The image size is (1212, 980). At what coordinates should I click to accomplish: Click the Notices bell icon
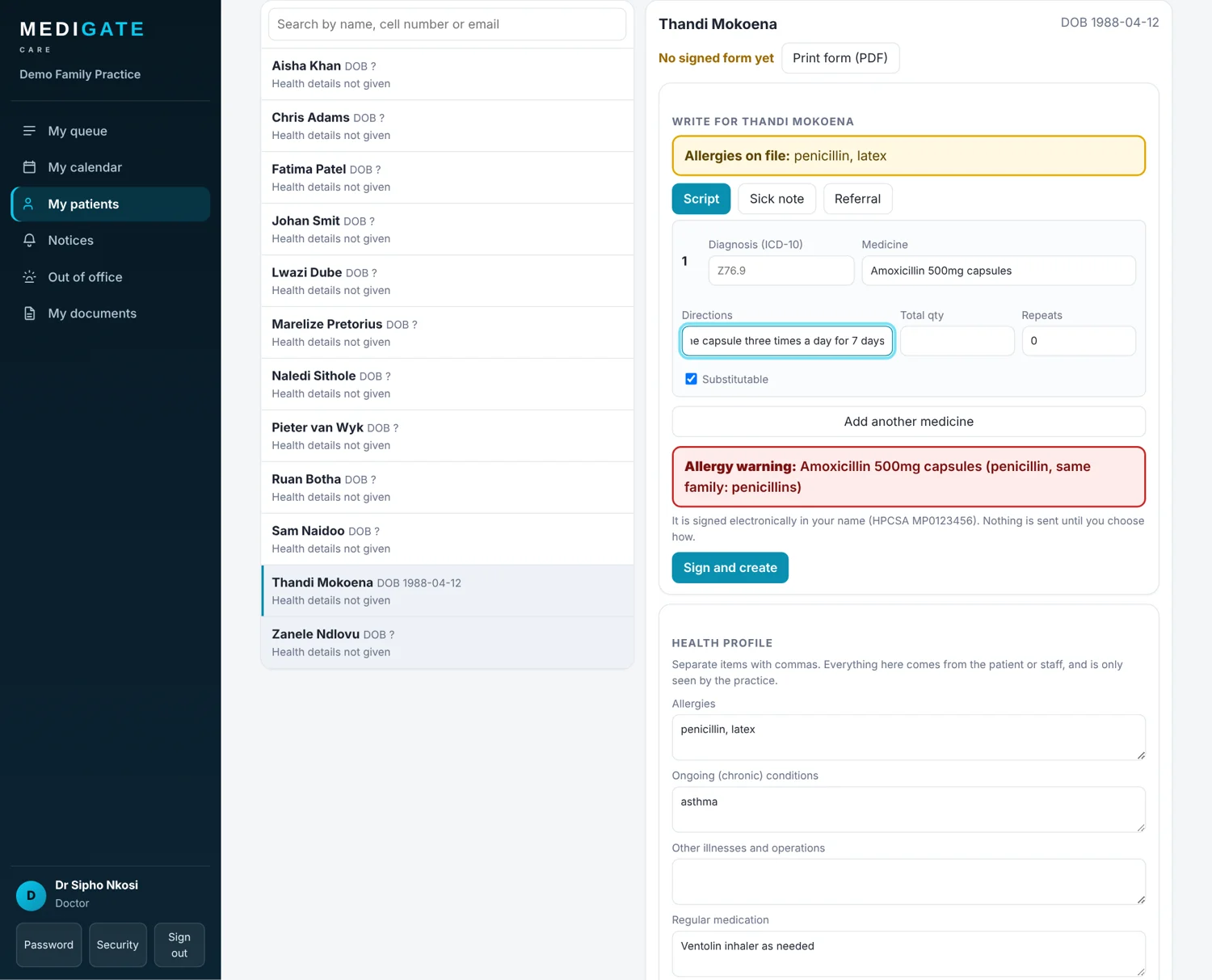[x=29, y=240]
